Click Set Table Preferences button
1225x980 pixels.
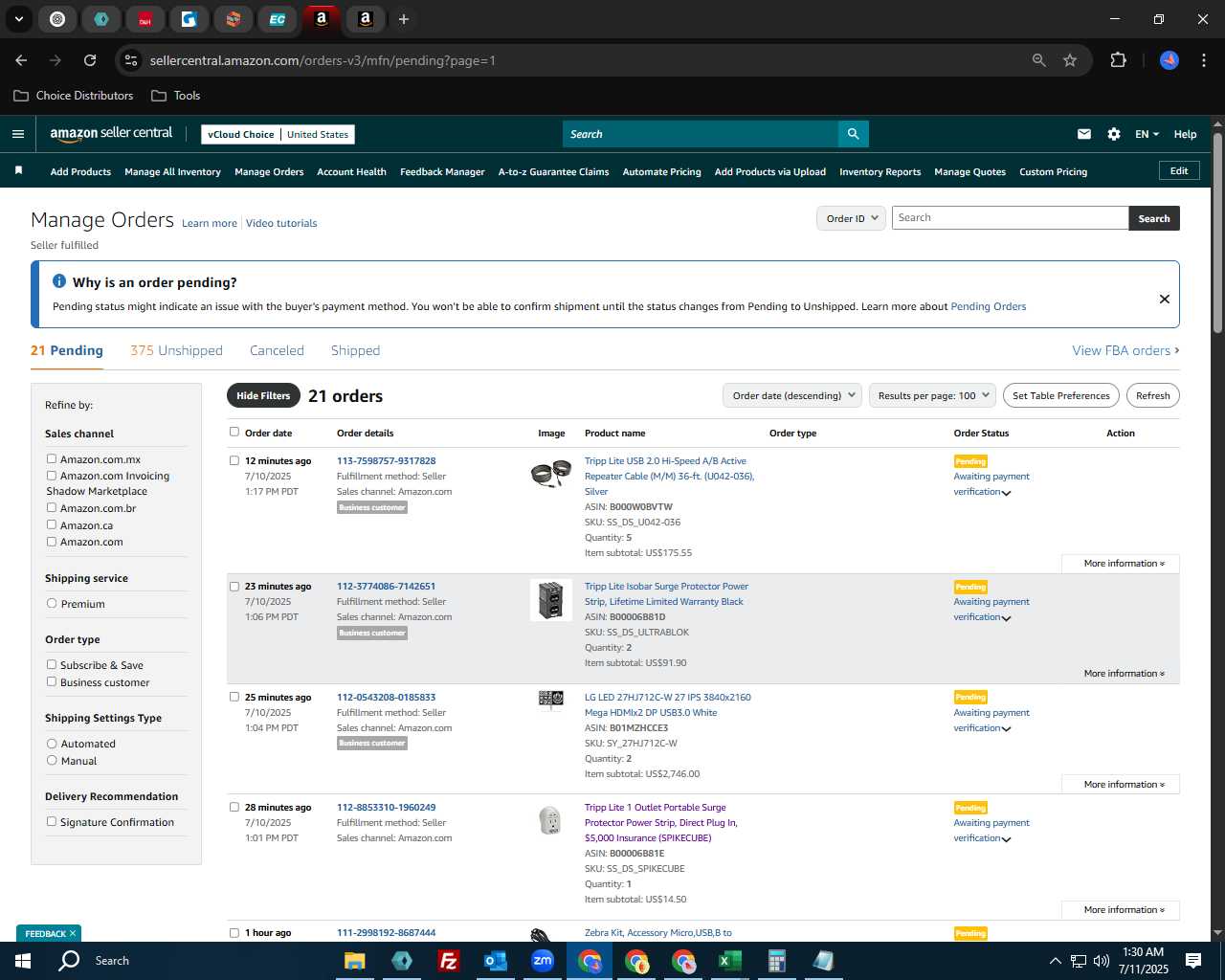coord(1061,395)
